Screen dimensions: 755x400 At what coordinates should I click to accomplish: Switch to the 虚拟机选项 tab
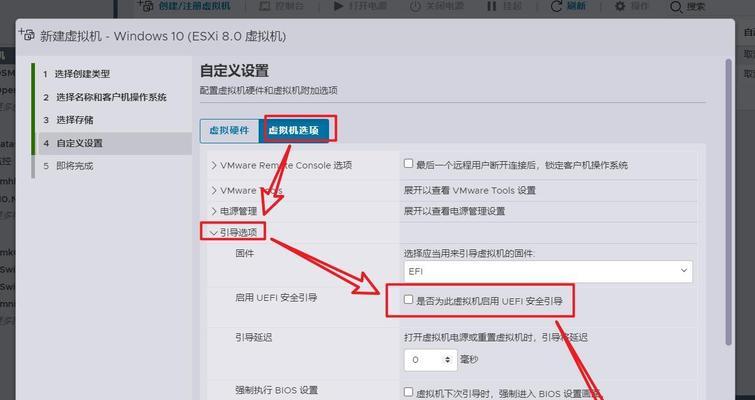pyautogui.click(x=294, y=131)
